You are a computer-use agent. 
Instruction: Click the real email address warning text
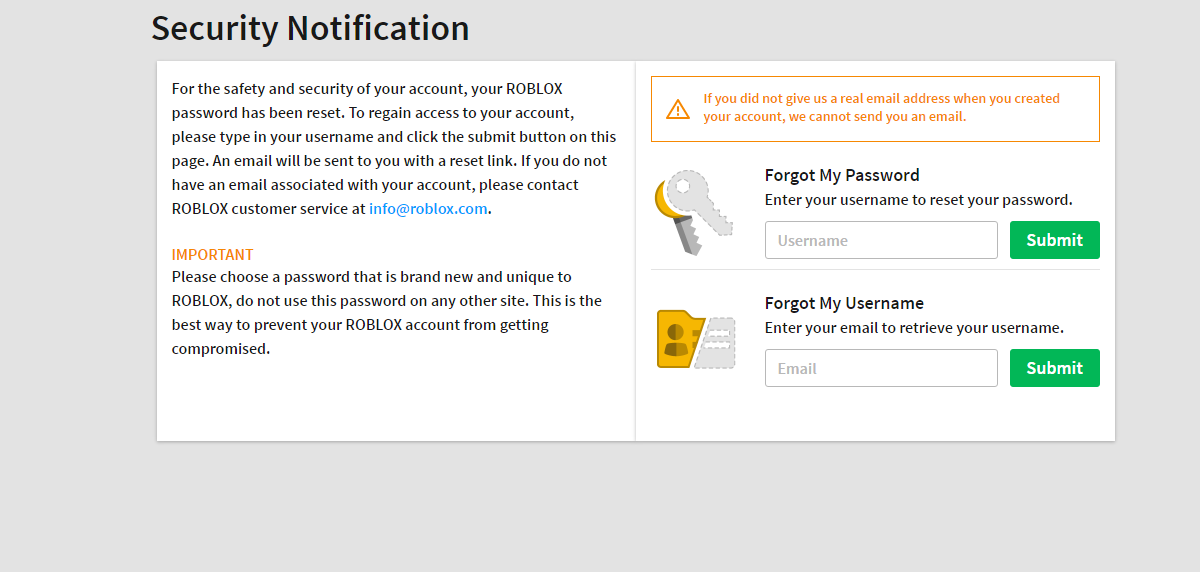click(881, 108)
